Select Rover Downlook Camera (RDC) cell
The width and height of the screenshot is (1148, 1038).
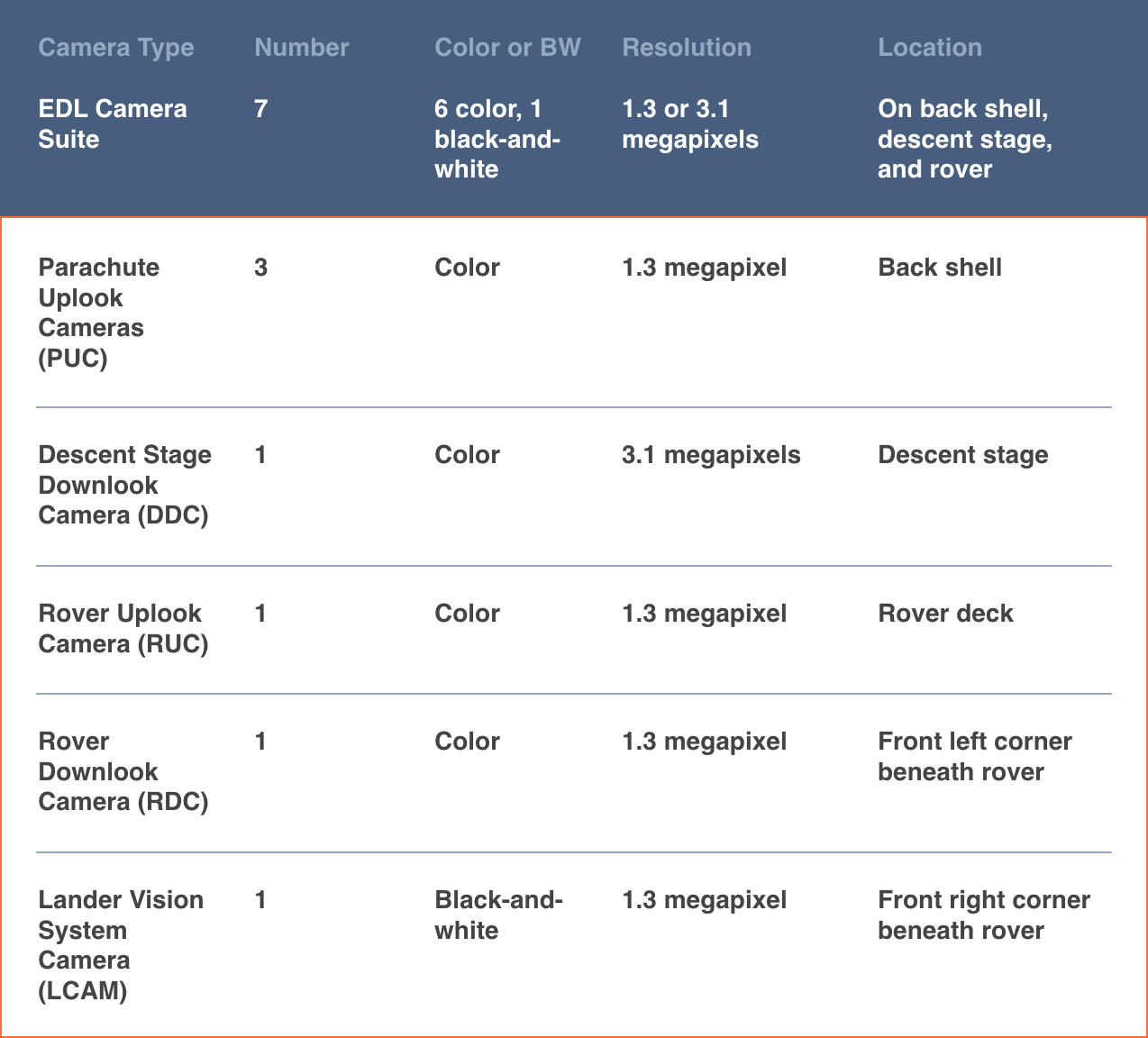point(123,771)
